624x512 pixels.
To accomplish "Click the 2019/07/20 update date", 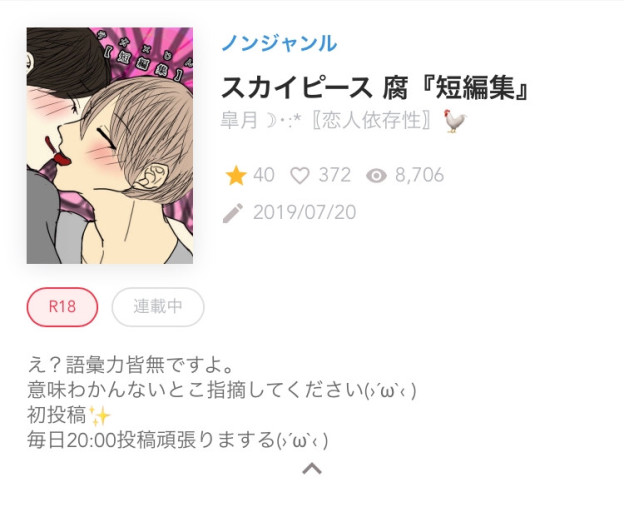I will pos(304,212).
